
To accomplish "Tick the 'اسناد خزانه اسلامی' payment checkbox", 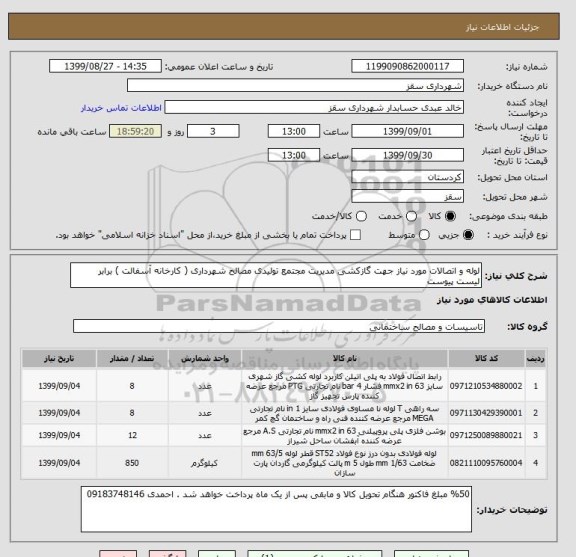I will [355, 235].
